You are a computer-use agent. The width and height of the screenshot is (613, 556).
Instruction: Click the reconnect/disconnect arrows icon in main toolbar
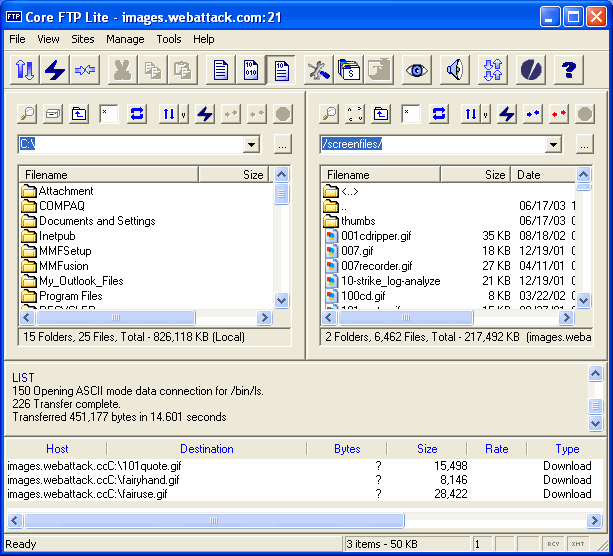pos(85,70)
